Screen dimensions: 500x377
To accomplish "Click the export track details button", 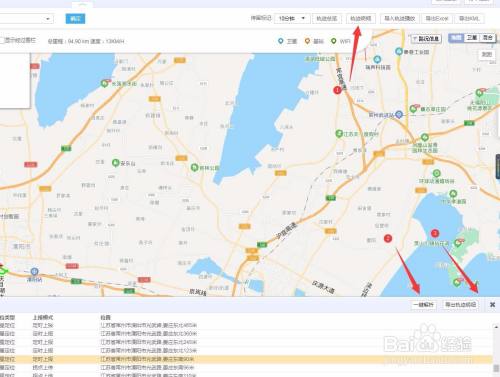I will pos(460,305).
